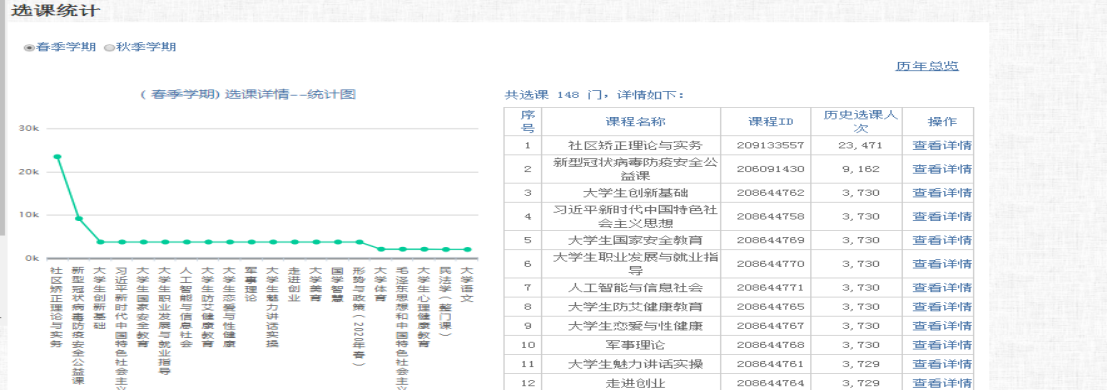
Task: Open the 历年总览 link
Action: (927, 66)
